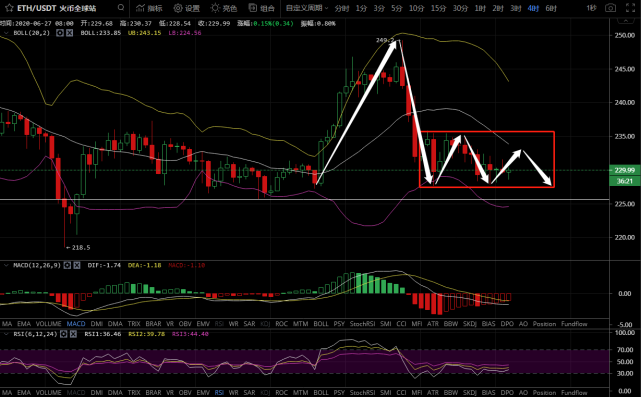Open chart 设置 settings gear

[x=187, y=8]
